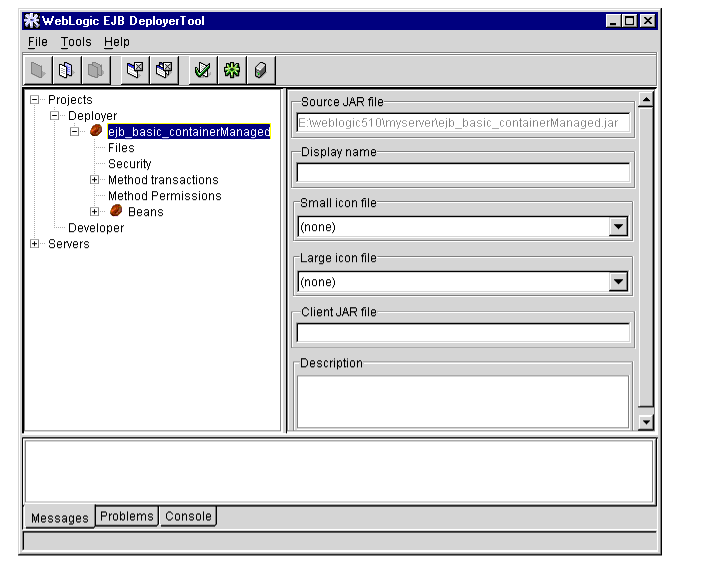Select the ejb_basic_containerManaged tree item
713x561 pixels.
coord(189,131)
